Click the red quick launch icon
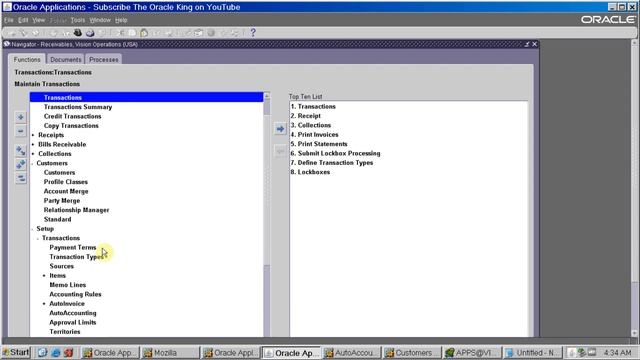Viewport: 640px width, 360px height. [69, 352]
